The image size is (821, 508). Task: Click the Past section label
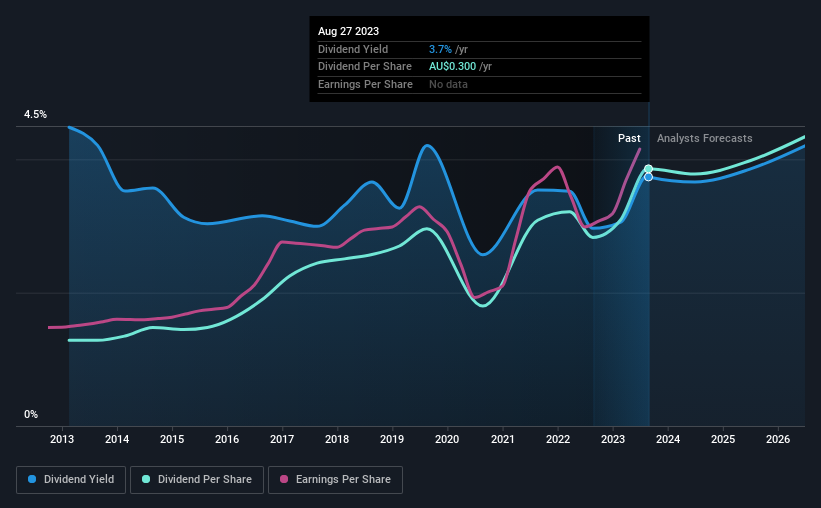click(x=629, y=138)
